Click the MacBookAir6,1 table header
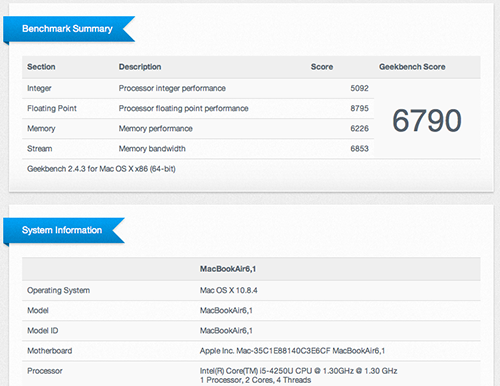This screenshot has width=500, height=386. (x=228, y=269)
